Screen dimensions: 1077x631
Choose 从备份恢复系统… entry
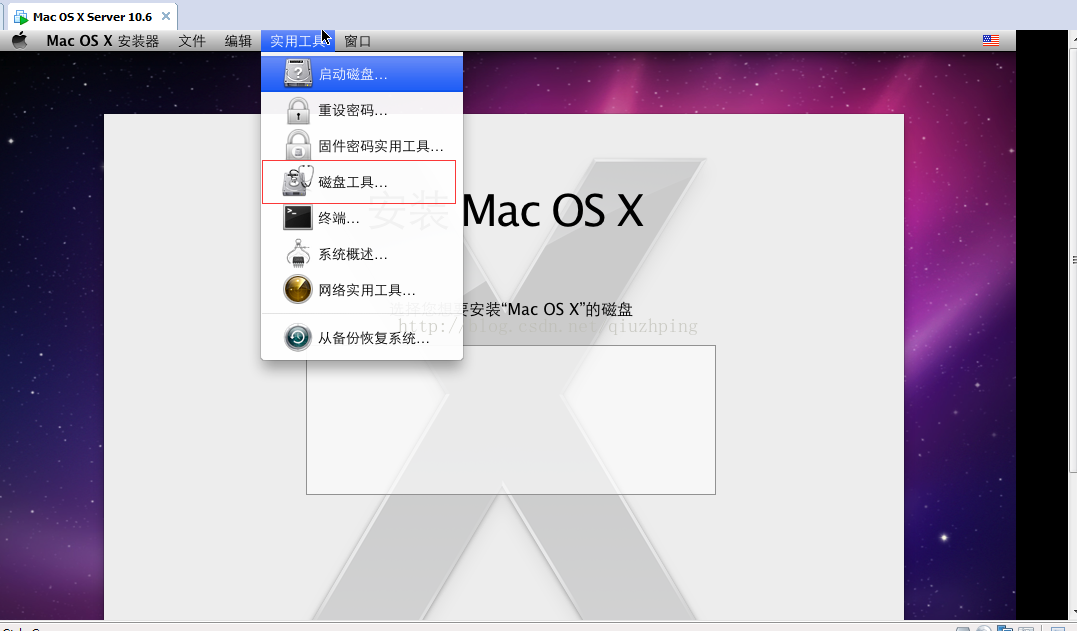click(362, 338)
